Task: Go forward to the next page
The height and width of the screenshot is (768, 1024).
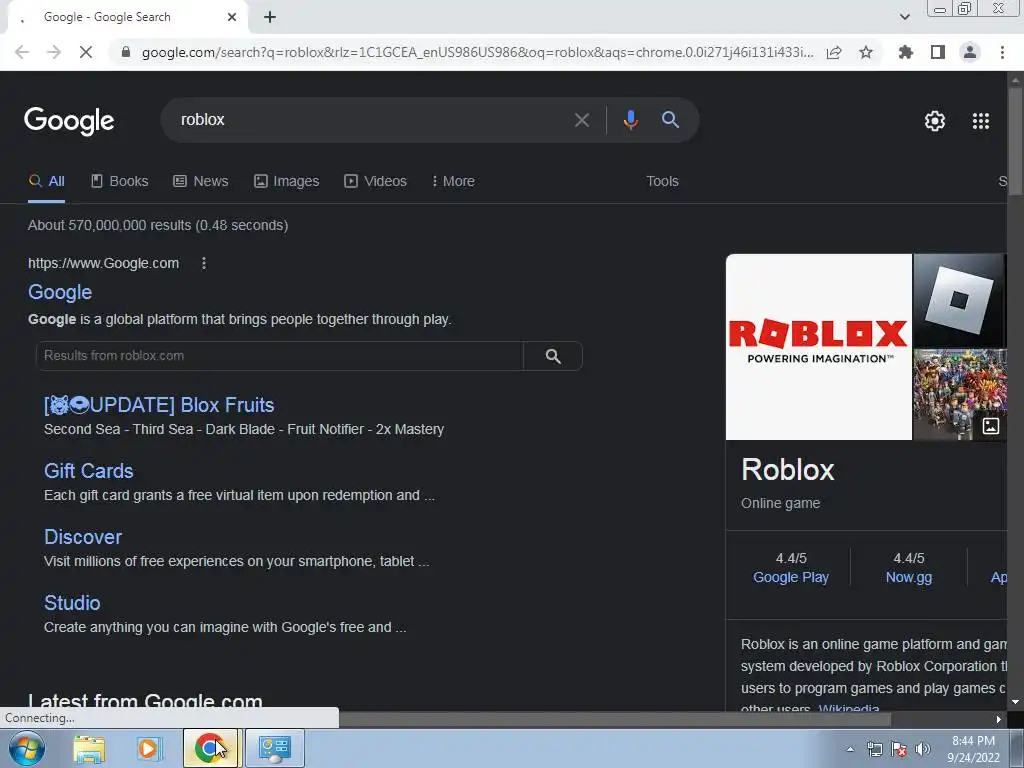Action: coord(54,52)
